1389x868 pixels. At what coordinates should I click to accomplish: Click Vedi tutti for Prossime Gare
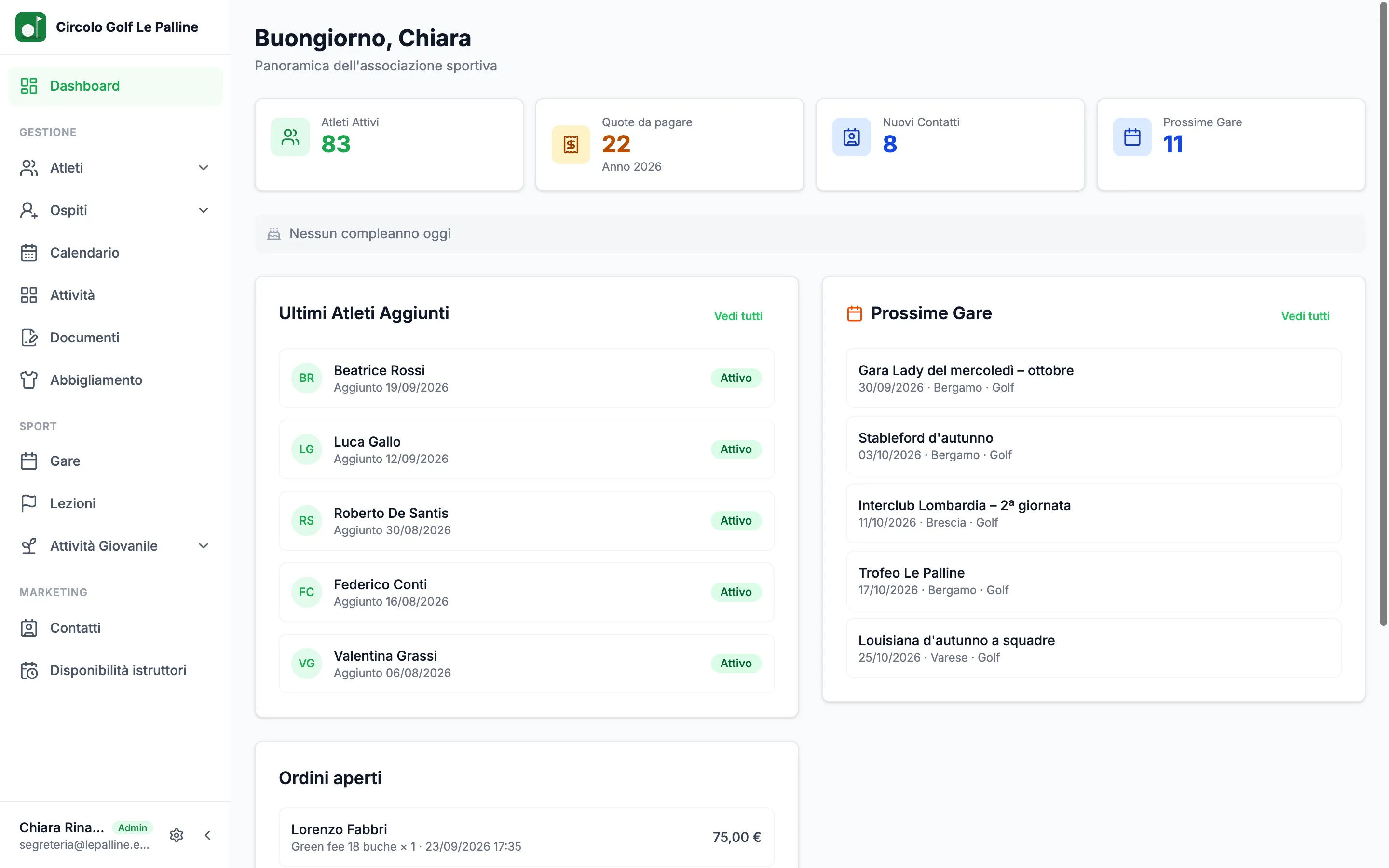pyautogui.click(x=1305, y=316)
